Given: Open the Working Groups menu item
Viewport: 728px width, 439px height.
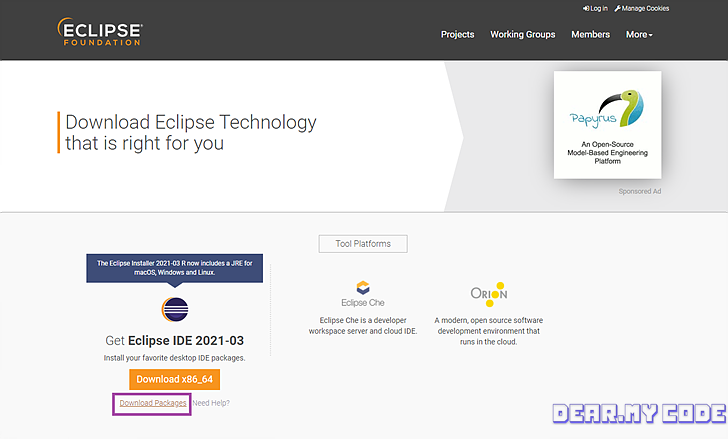Looking at the screenshot, I should (x=523, y=34).
